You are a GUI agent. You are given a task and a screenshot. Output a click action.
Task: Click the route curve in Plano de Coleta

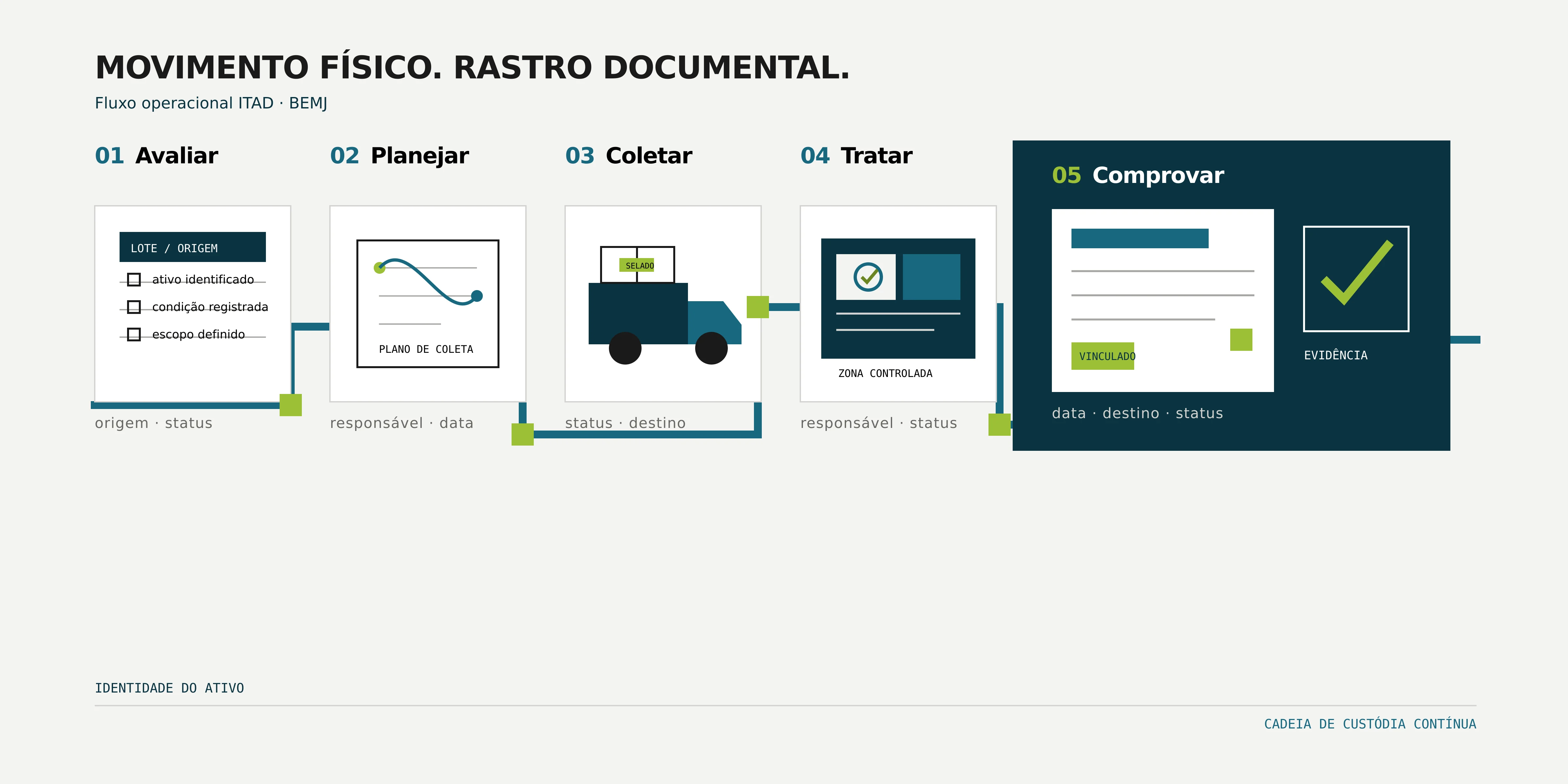pyautogui.click(x=429, y=282)
